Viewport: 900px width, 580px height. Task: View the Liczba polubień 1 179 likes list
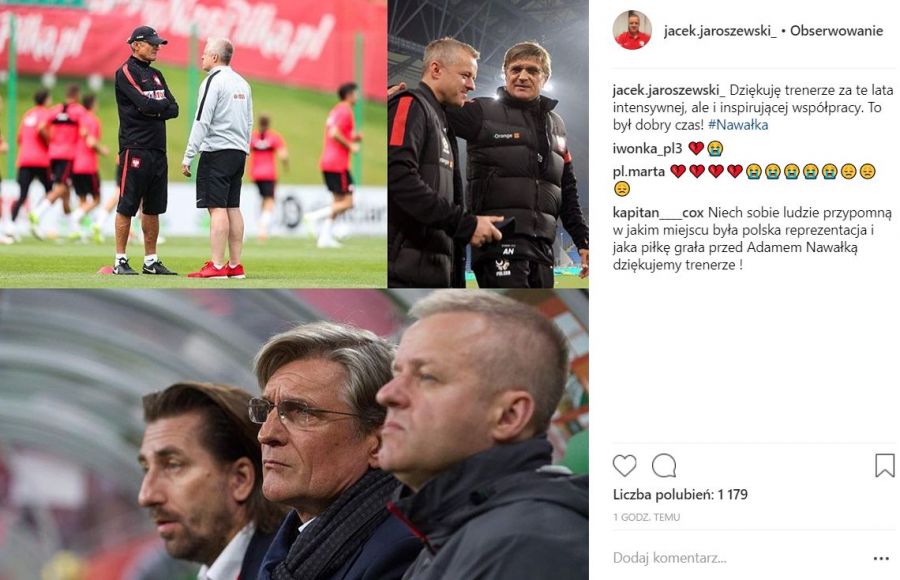coord(680,494)
